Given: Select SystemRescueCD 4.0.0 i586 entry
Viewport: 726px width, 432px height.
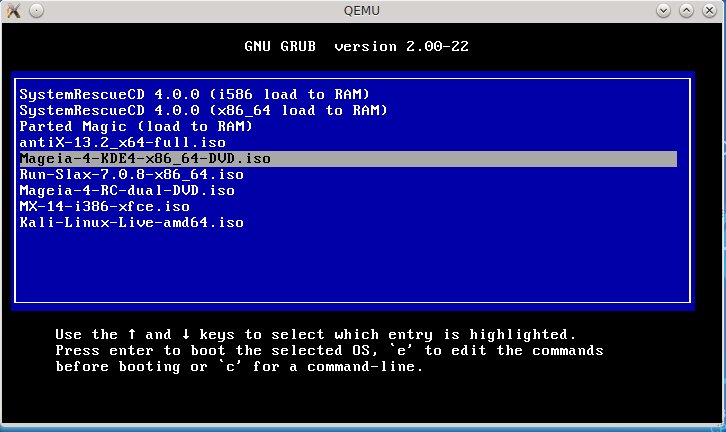Looking at the screenshot, I should click(x=194, y=94).
